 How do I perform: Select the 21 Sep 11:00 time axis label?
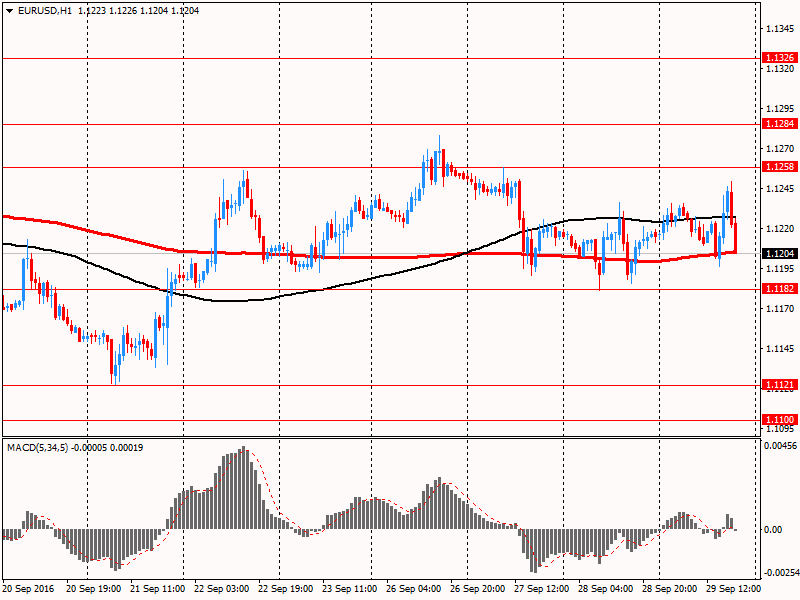(x=157, y=589)
